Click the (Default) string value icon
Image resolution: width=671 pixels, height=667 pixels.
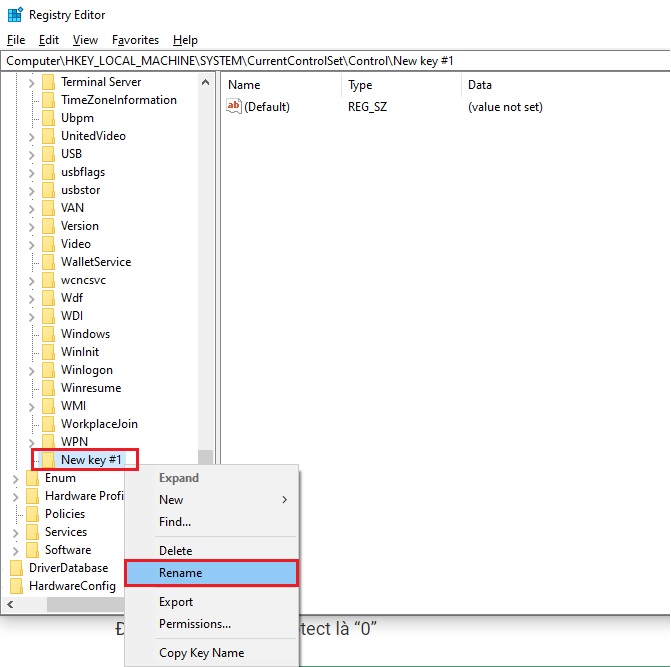(x=234, y=107)
